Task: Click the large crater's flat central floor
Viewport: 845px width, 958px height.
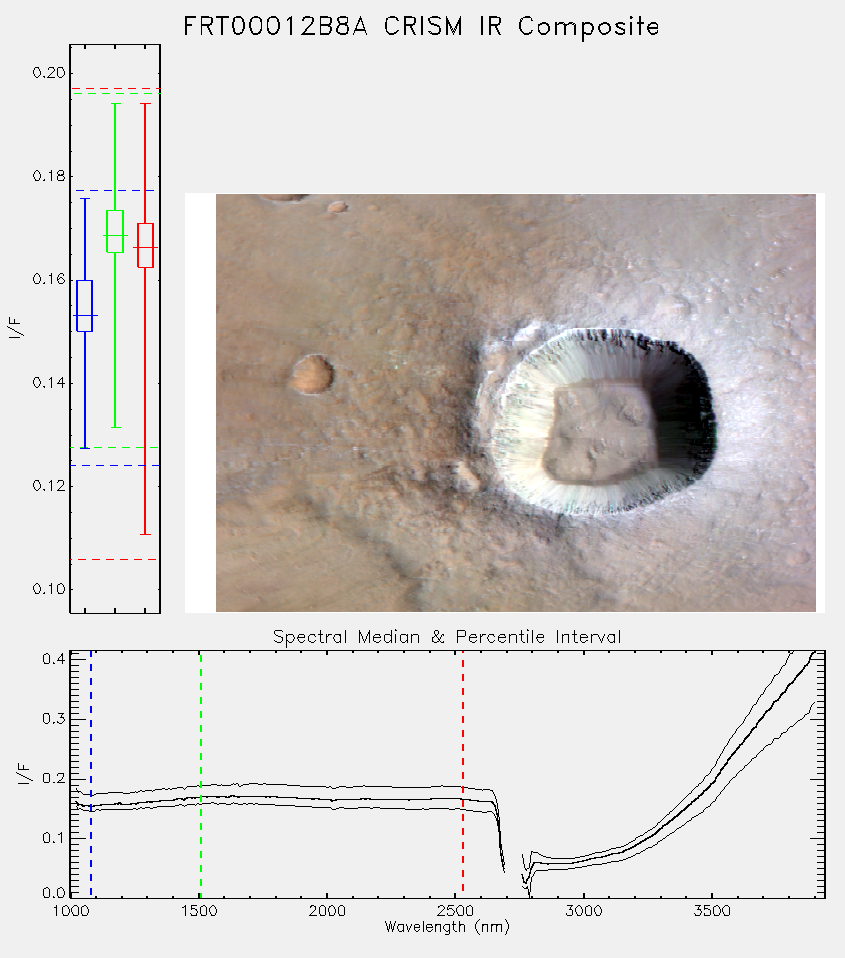Action: (599, 434)
